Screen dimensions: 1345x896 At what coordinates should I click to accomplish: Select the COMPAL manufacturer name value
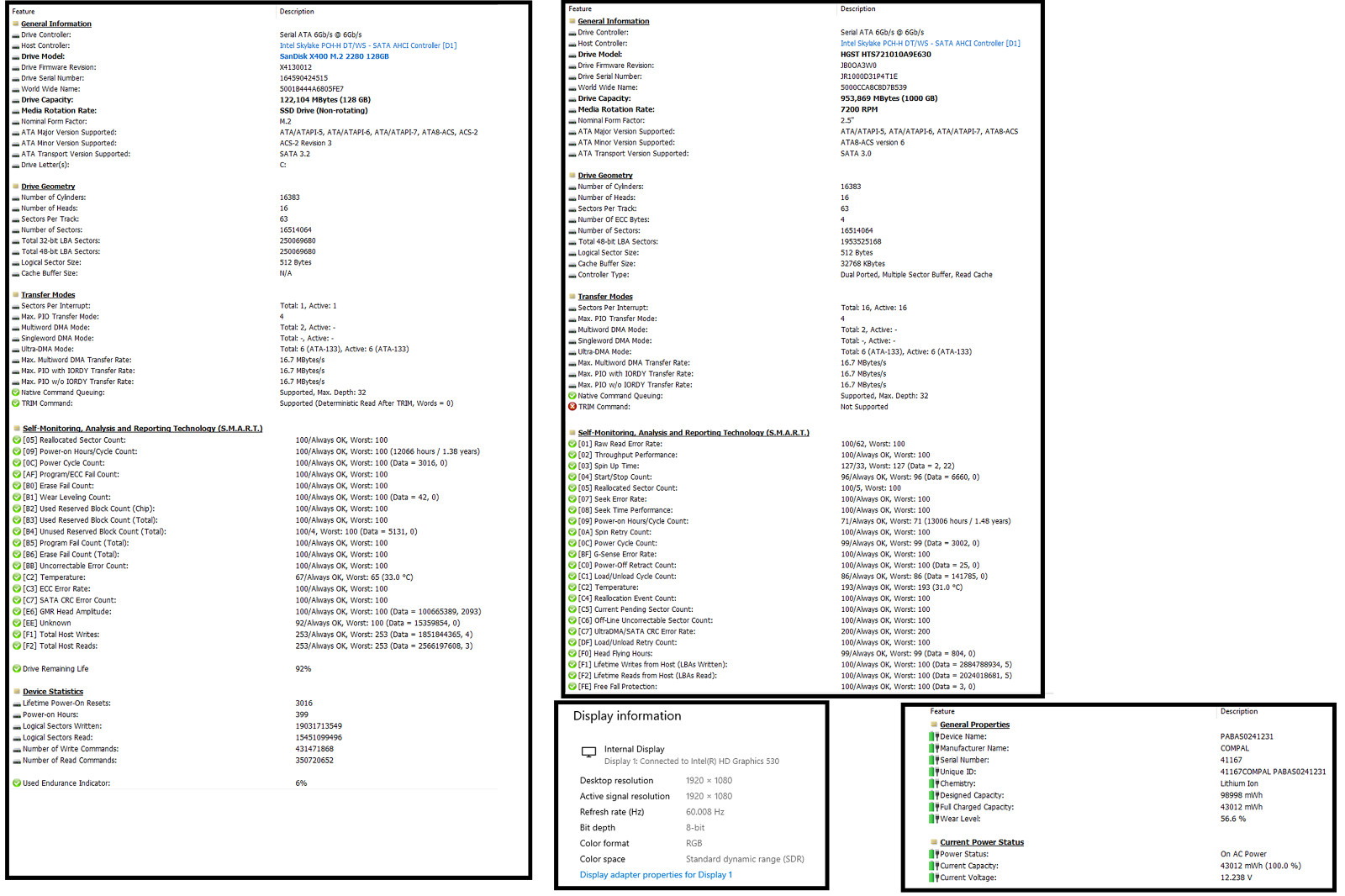coord(1235,748)
